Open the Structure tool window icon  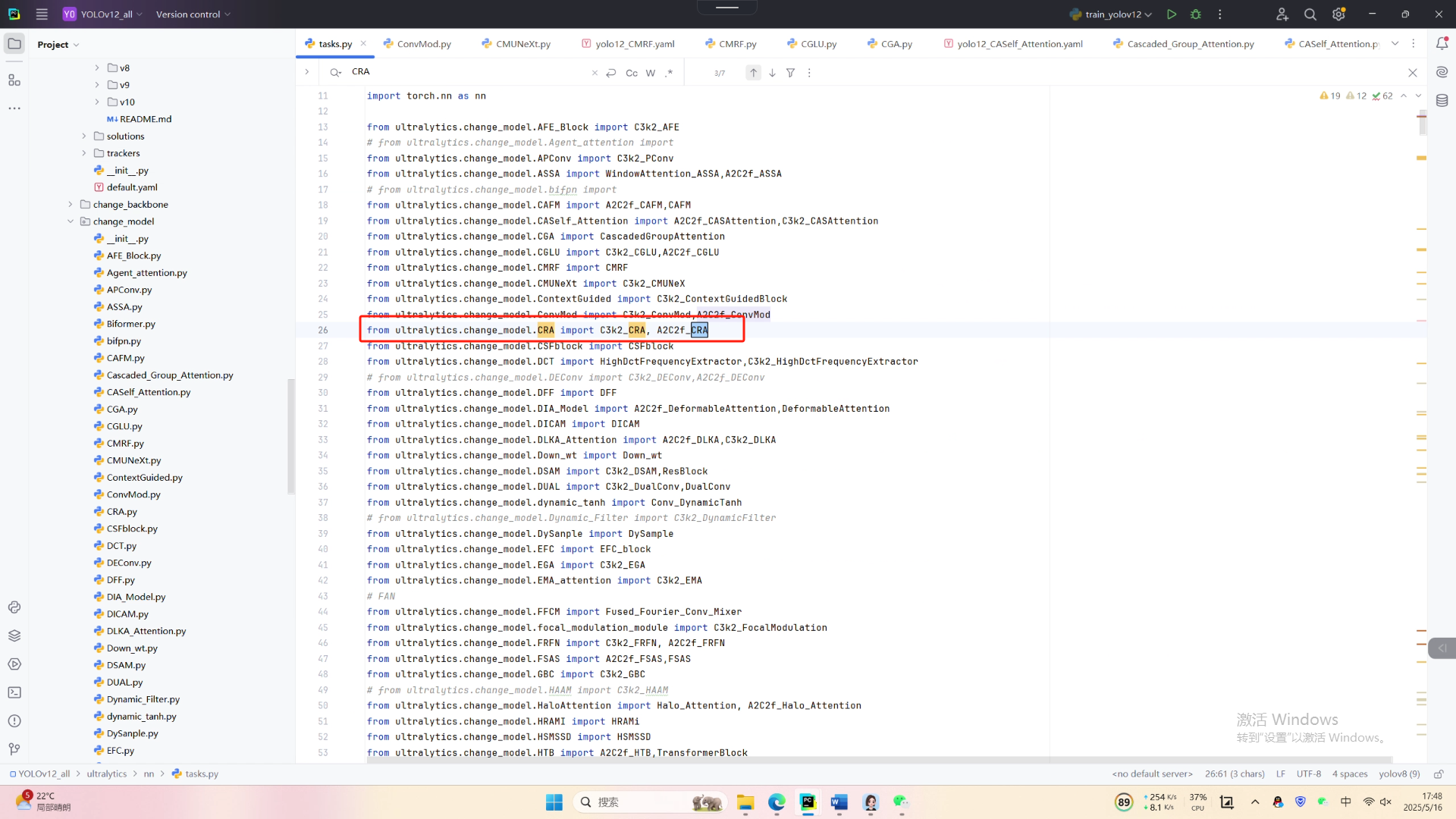[14, 80]
